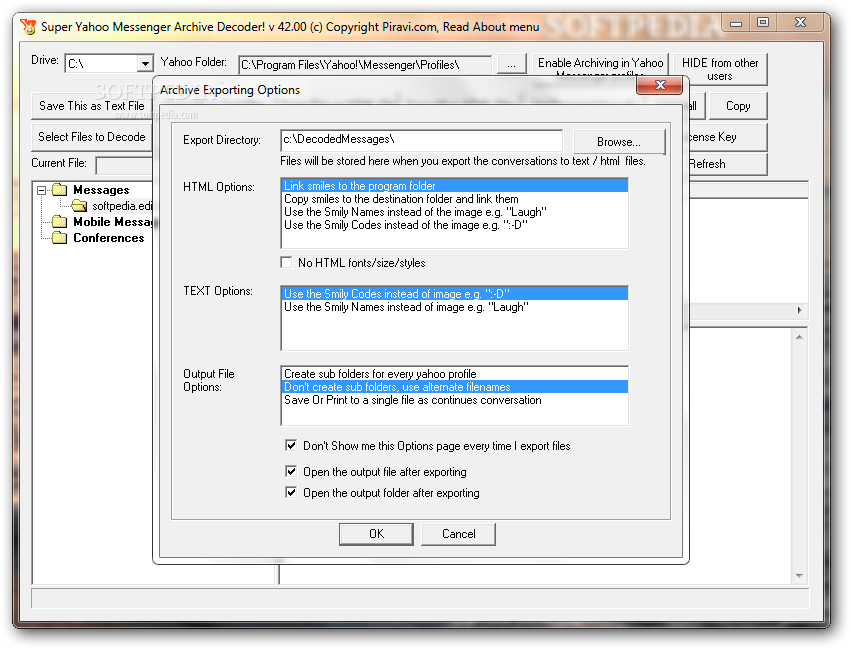The width and height of the screenshot is (851, 649).
Task: Click the Conferences folder icon
Action: 59,238
